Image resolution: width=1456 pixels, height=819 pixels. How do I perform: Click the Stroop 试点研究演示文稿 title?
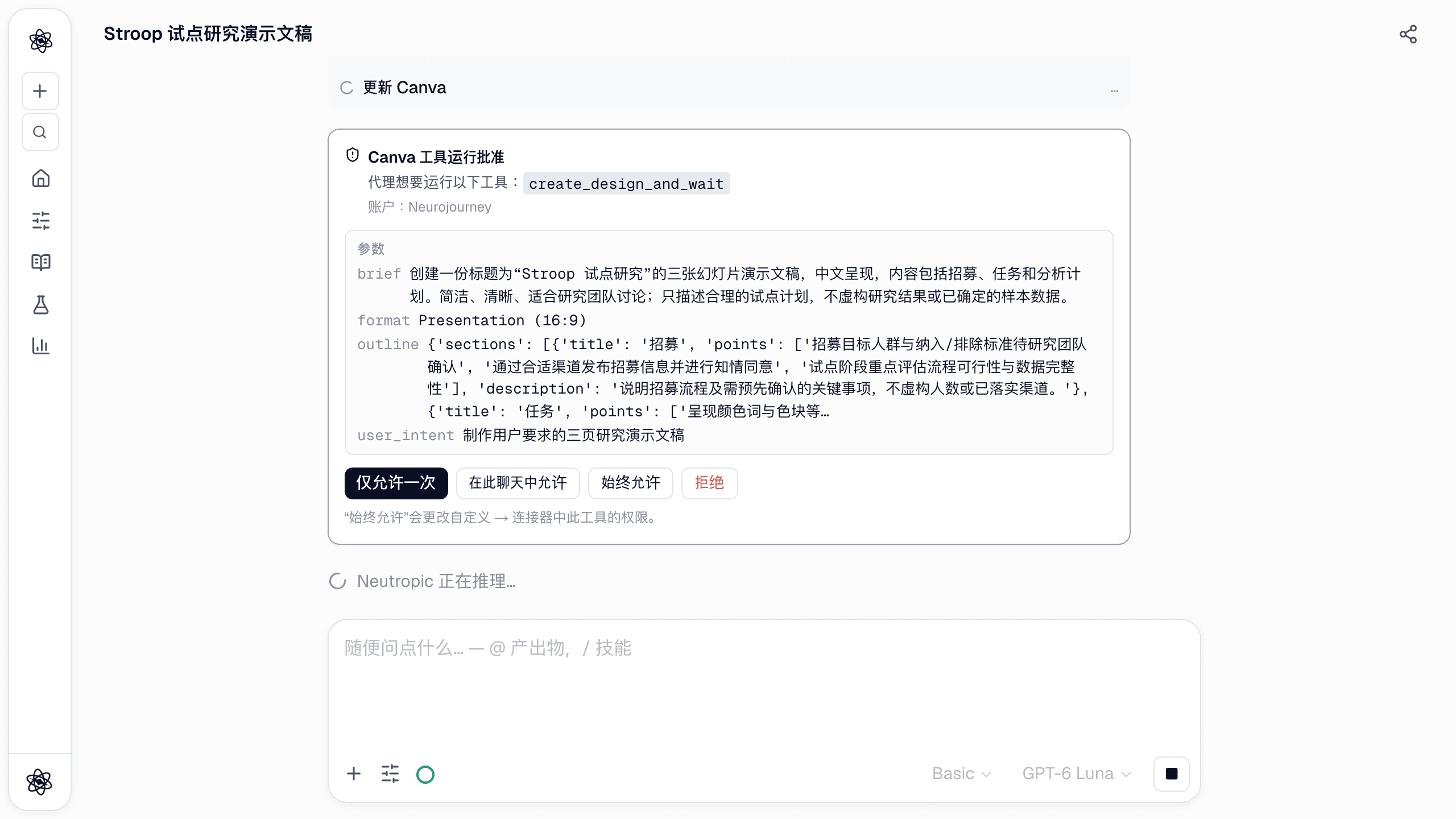208,34
